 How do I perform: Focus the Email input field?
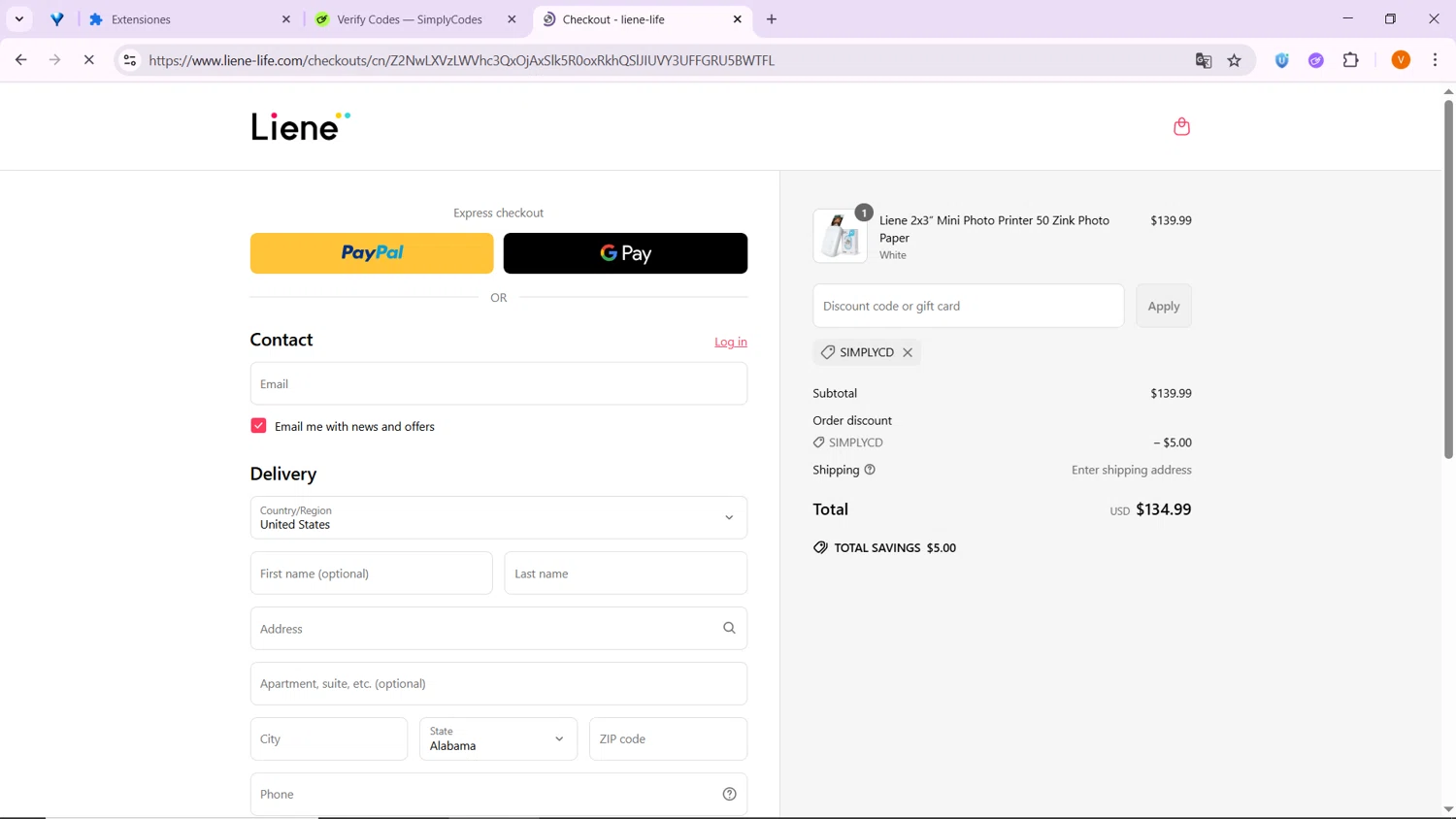[499, 383]
